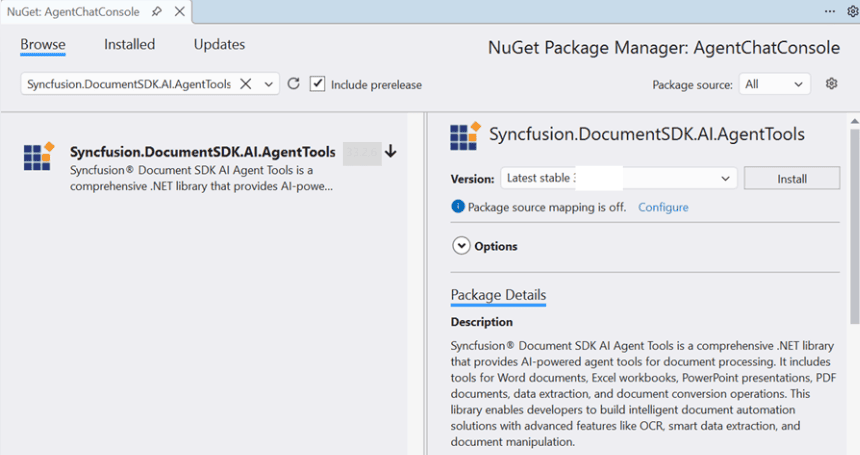This screenshot has height=455, width=860.
Task: Click the package source mapping info icon
Action: point(457,207)
